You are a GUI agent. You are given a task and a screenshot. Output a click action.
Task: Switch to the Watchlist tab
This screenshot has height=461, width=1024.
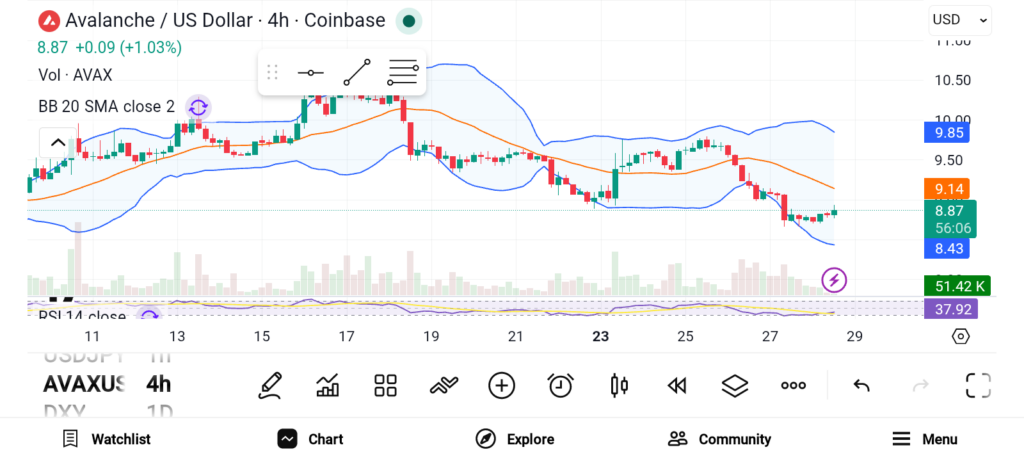click(106, 439)
